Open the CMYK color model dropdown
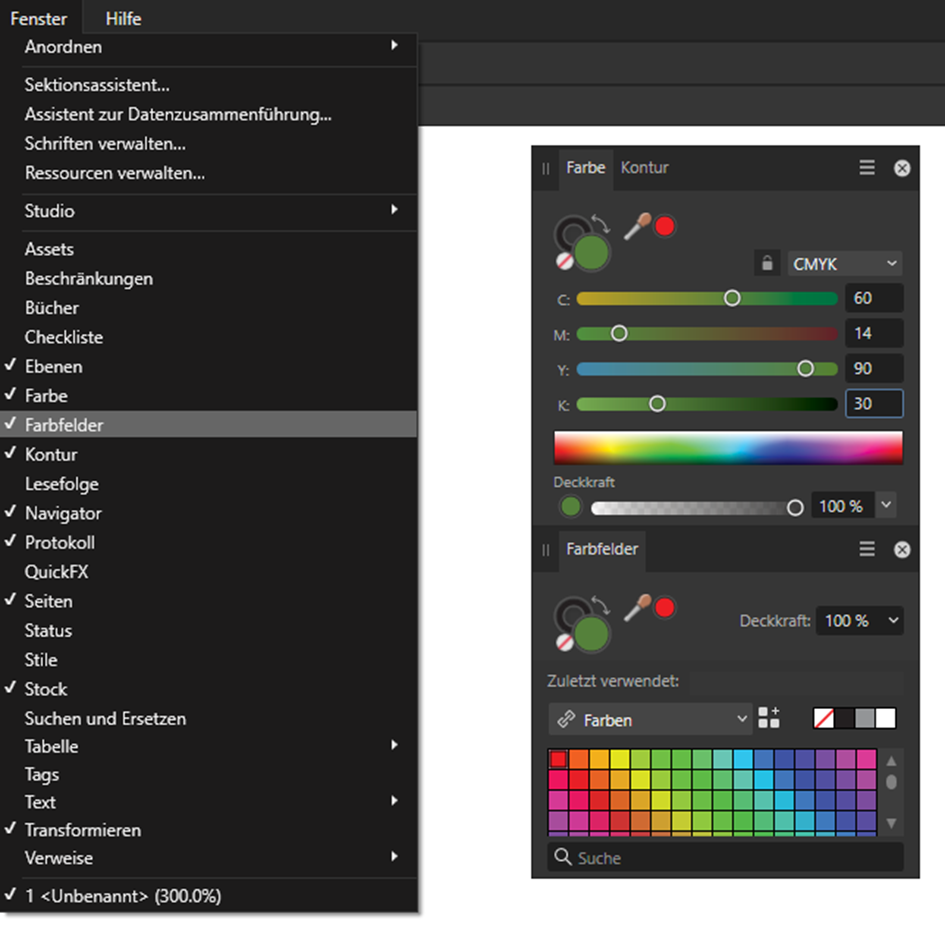945x936 pixels. [844, 263]
